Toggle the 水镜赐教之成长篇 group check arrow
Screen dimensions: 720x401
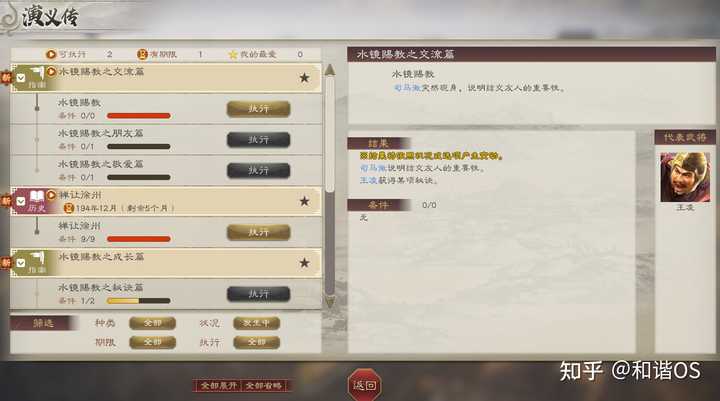tap(21, 263)
